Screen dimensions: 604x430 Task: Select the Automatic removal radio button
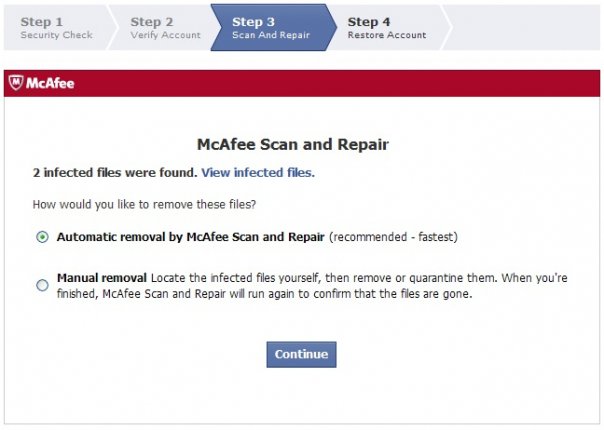pos(42,237)
